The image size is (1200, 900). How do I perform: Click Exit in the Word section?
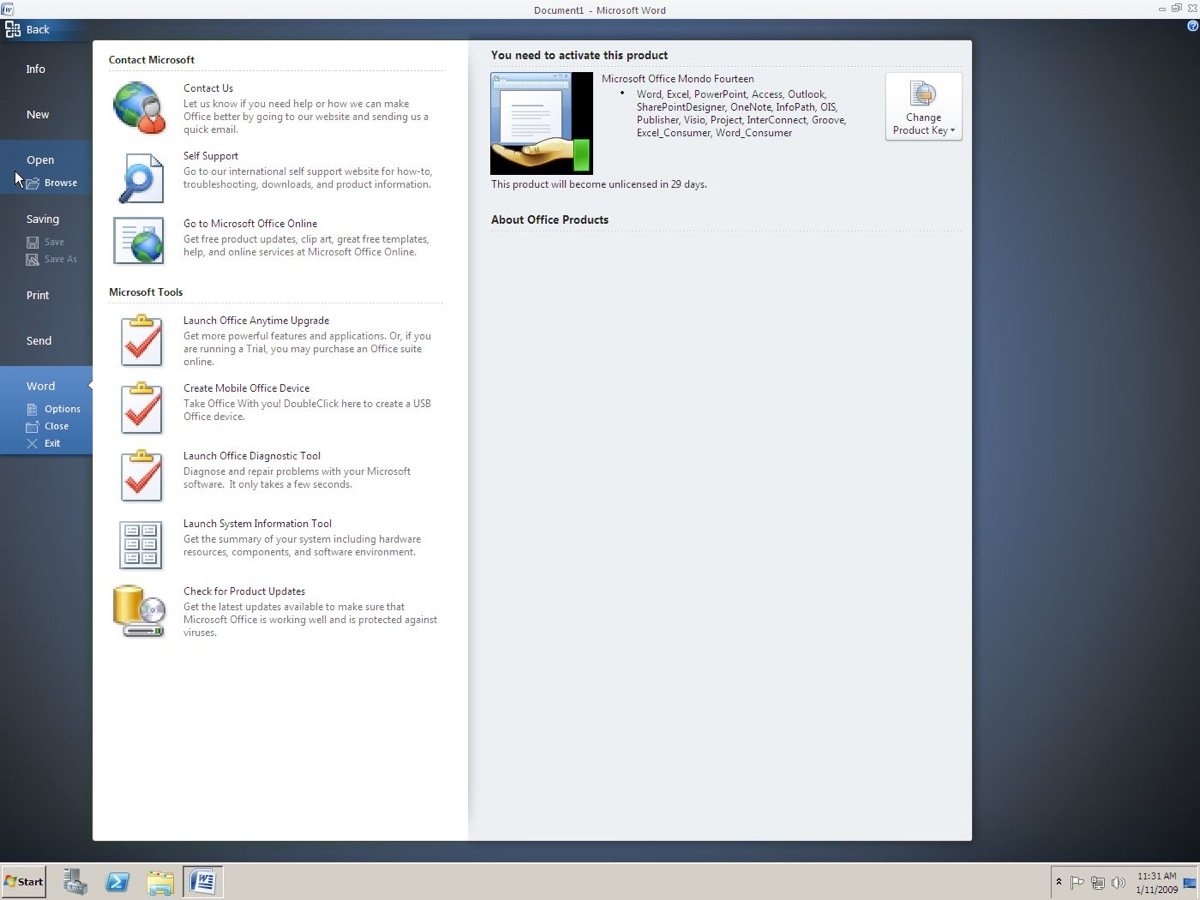(x=52, y=443)
